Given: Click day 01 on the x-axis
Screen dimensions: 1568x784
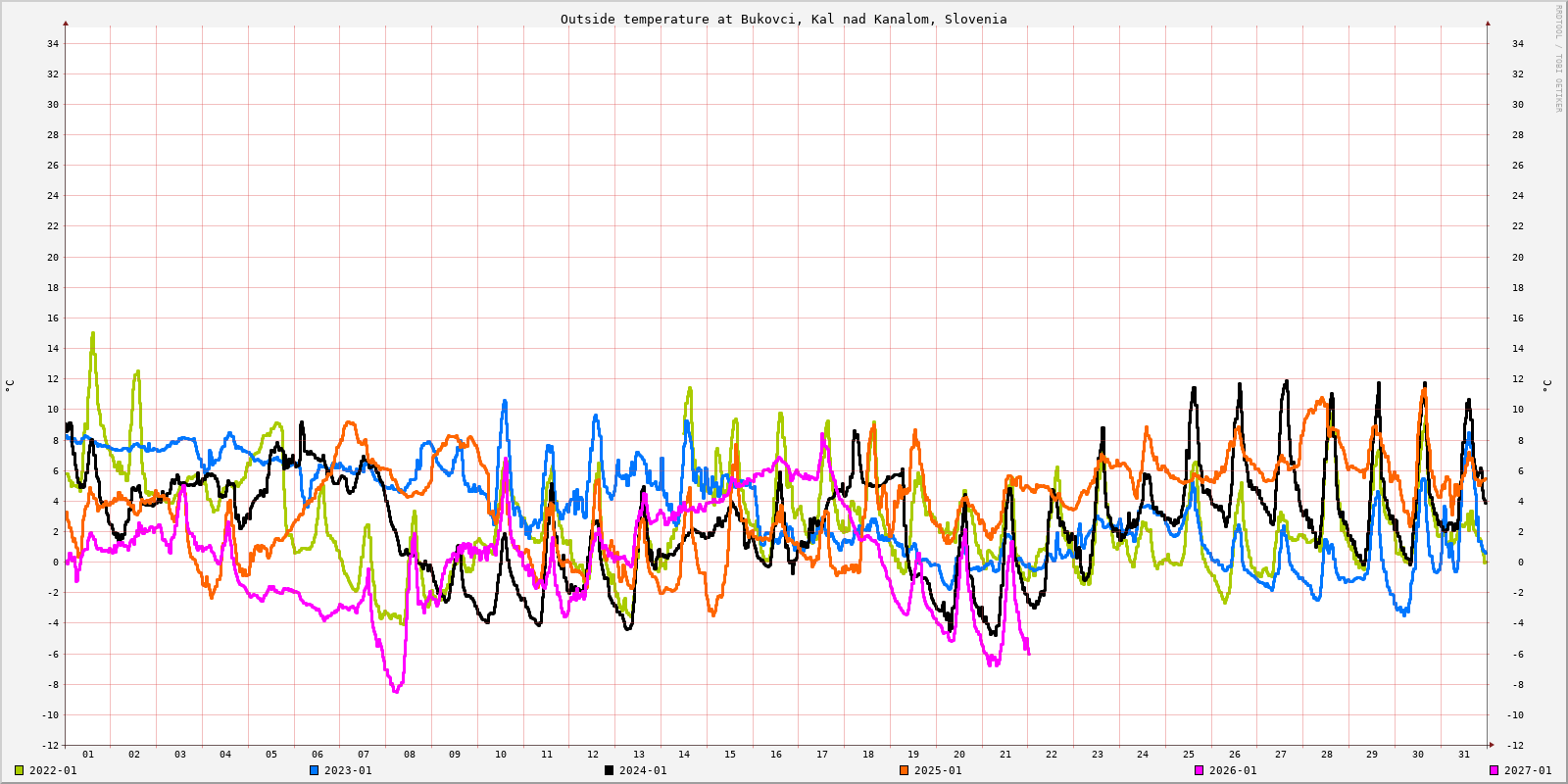Looking at the screenshot, I should point(88,755).
